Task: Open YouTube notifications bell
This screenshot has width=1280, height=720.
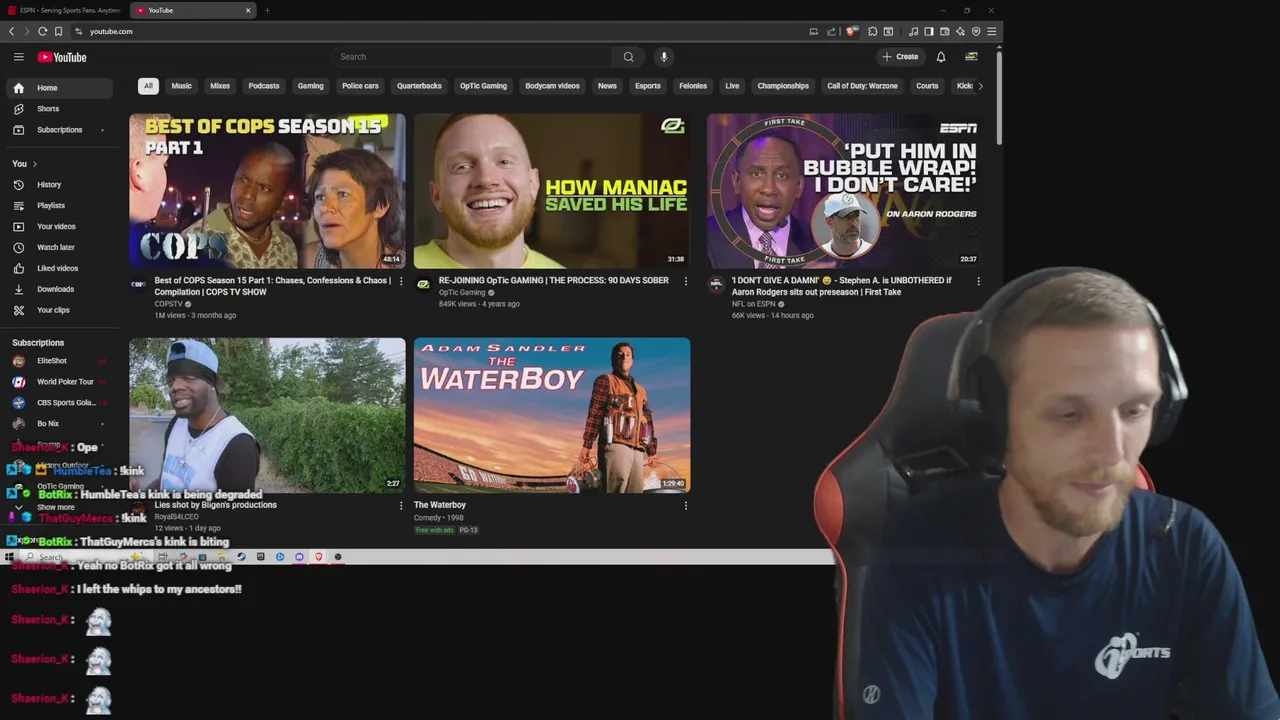Action: coord(940,57)
